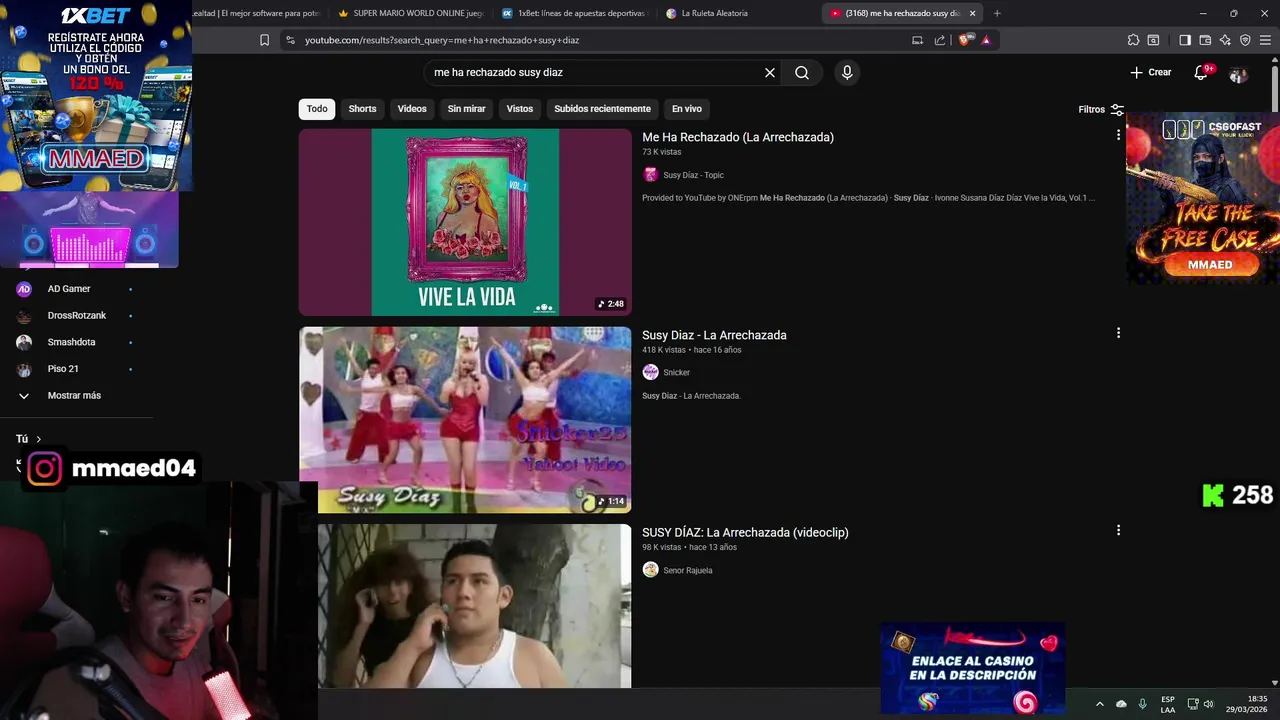
Task: Open DrossRotzank subscription in sidebar
Action: (x=76, y=316)
